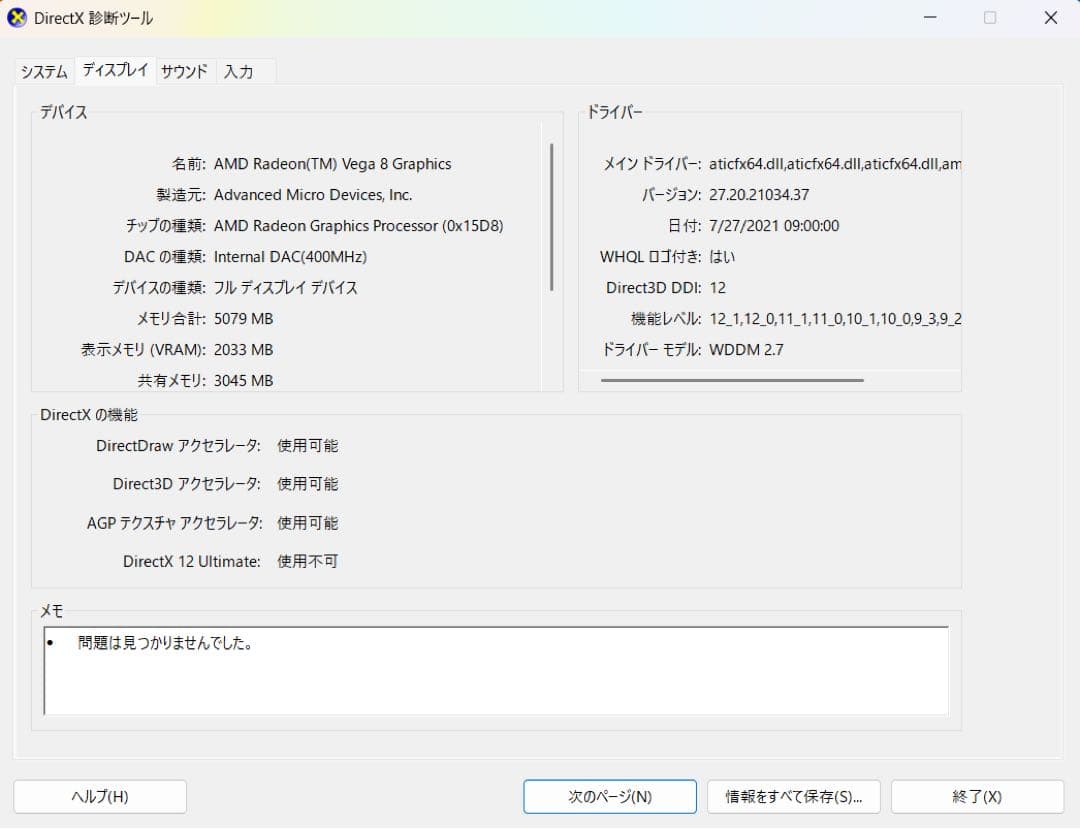Click the 問題は見つかりませんでした note line
Viewport: 1080px width, 829px height.
click(164, 643)
